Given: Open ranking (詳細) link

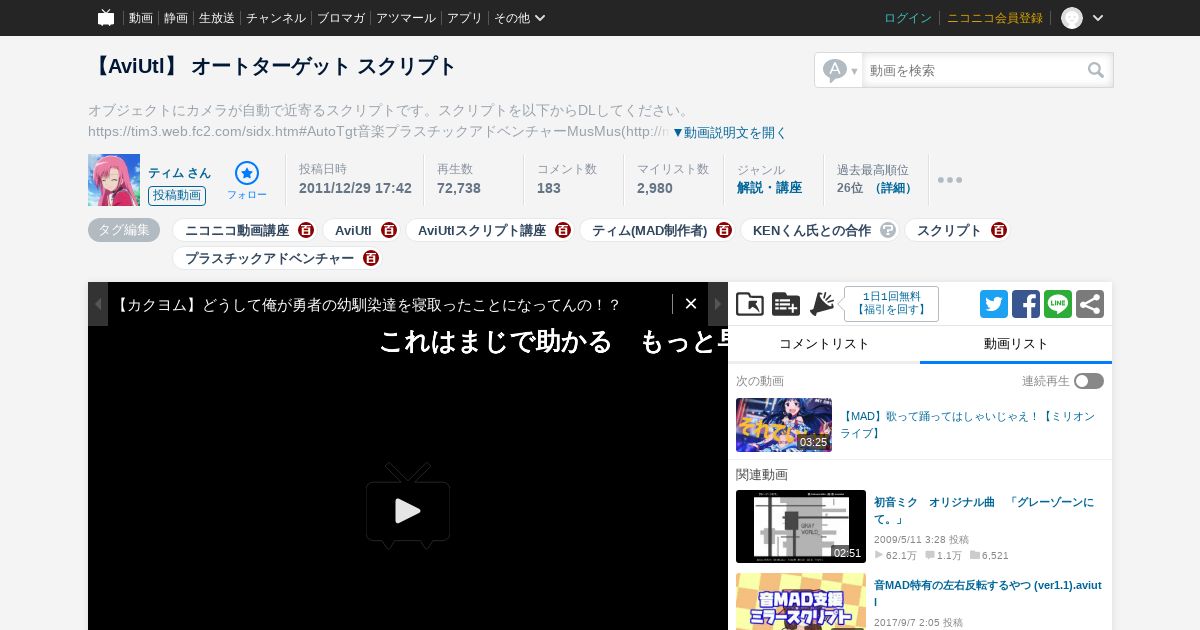Looking at the screenshot, I should click(x=893, y=188).
